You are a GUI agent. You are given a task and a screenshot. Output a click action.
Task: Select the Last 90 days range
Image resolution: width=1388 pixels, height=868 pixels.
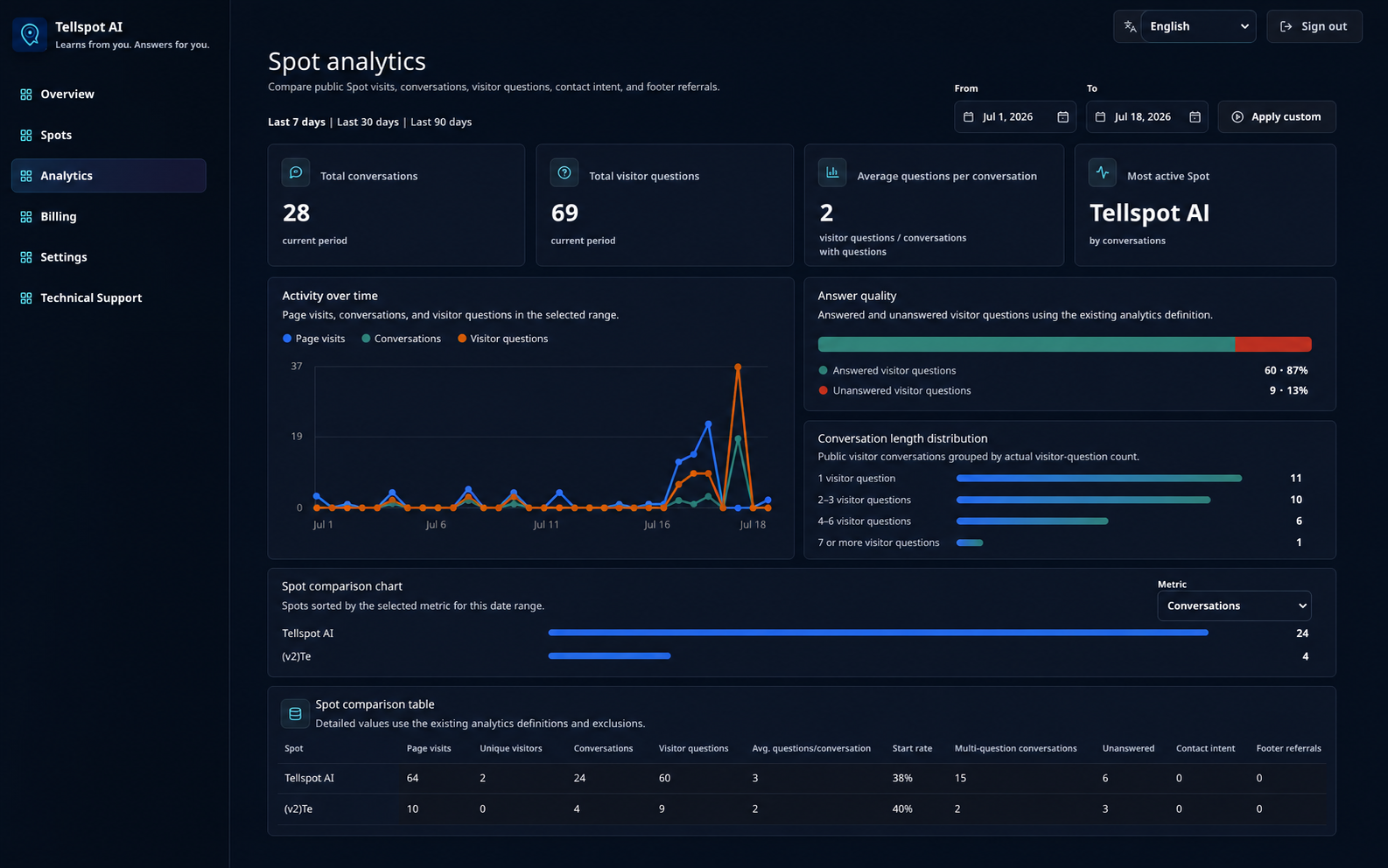tap(441, 122)
